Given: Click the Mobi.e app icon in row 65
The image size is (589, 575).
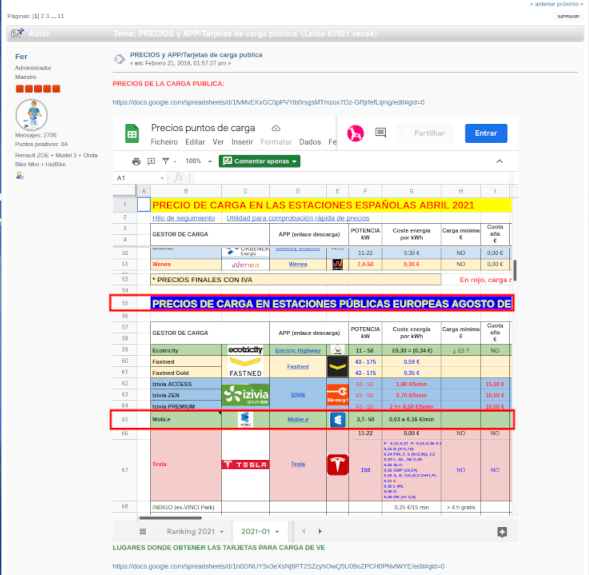Looking at the screenshot, I should coord(338,420).
